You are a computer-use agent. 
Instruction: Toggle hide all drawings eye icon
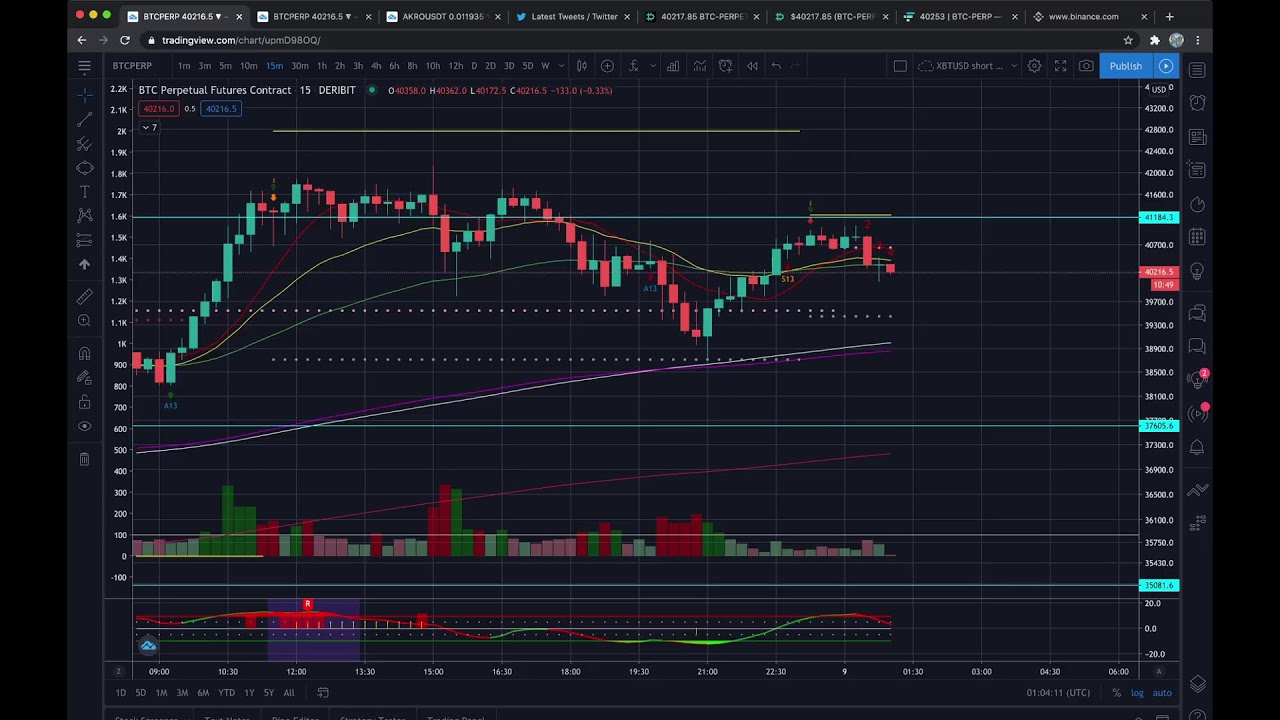click(x=84, y=427)
